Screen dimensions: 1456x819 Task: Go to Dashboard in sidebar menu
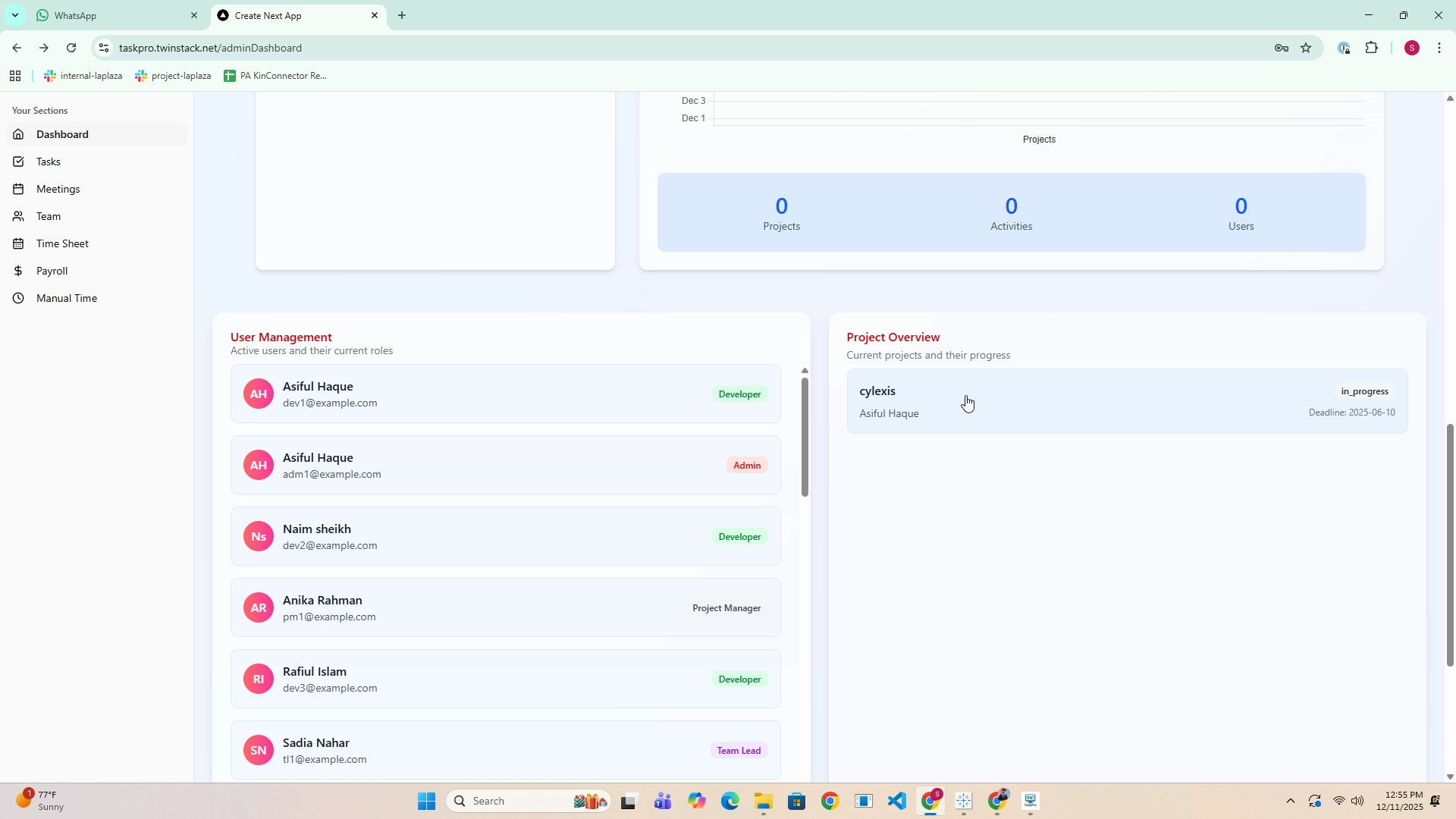(x=62, y=134)
